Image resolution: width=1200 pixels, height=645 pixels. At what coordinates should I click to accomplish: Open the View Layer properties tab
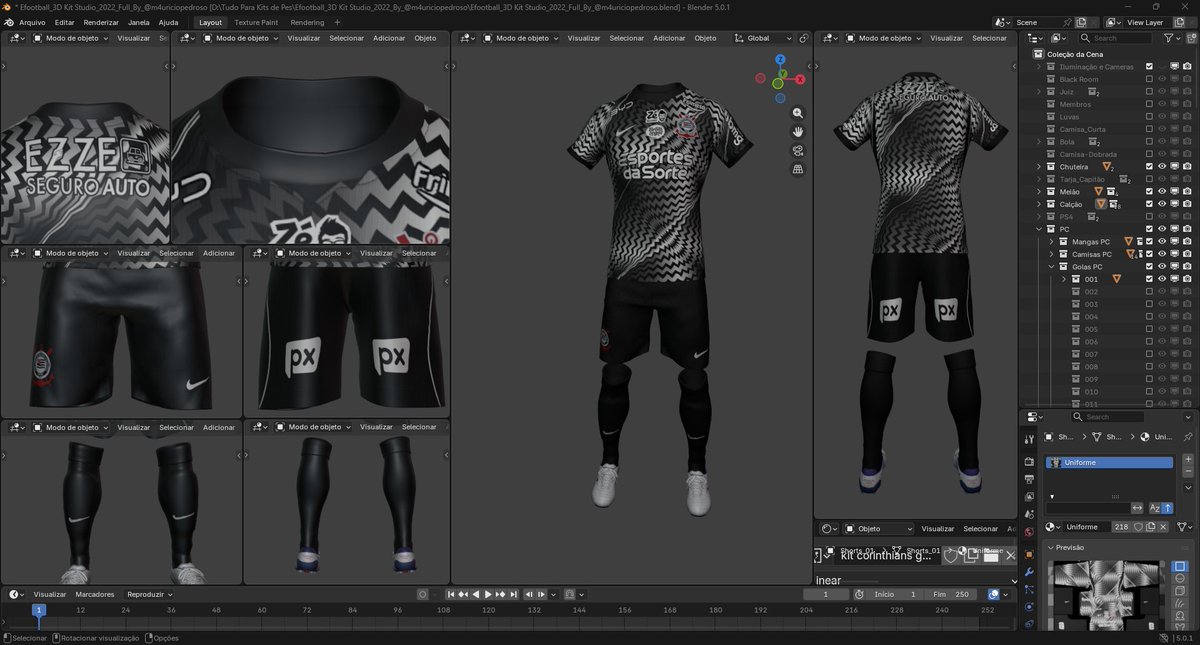1029,496
